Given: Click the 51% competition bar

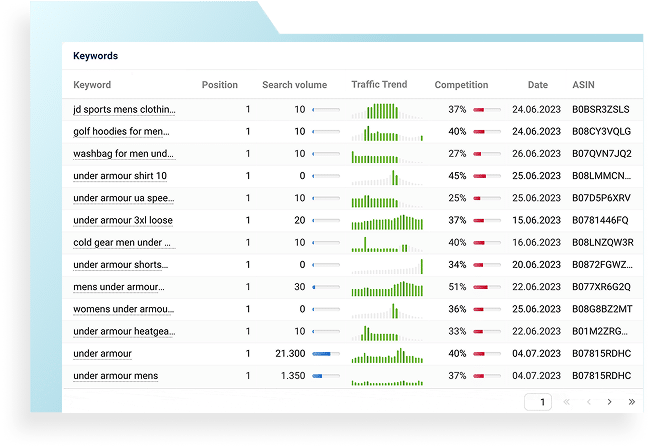Looking at the screenshot, I should tap(486, 287).
